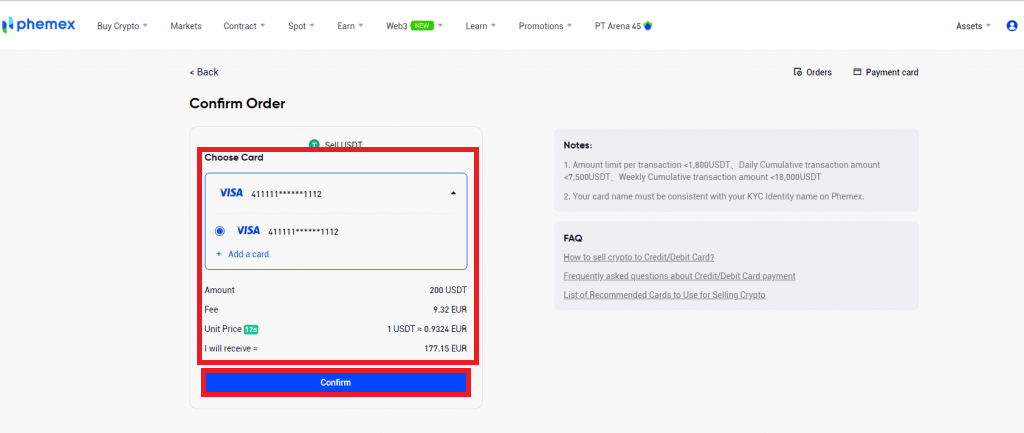Click the Phemex logo
Screen dimensions: 1024x433
coord(40,25)
